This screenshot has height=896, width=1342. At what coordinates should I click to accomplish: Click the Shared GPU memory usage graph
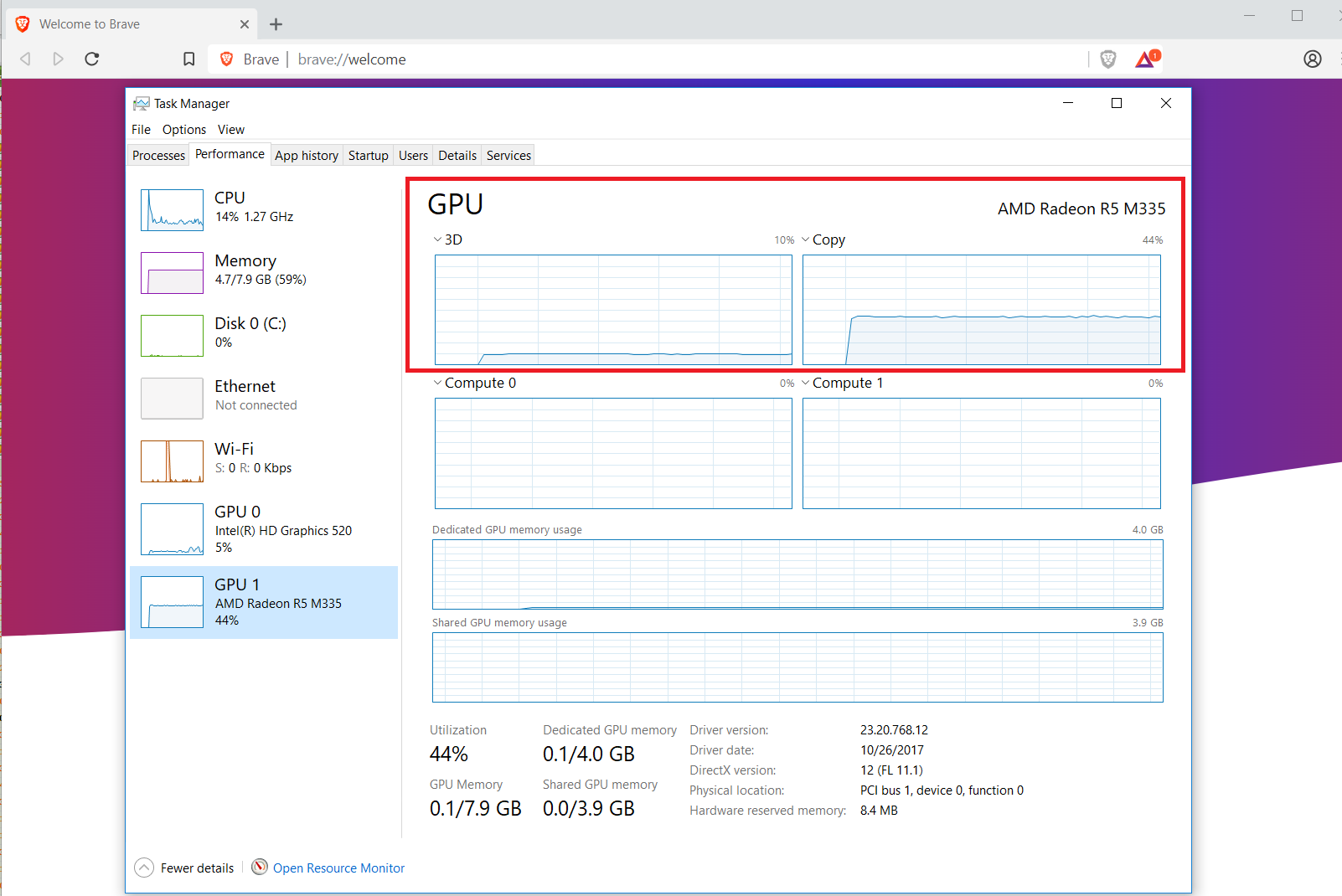[x=797, y=667]
